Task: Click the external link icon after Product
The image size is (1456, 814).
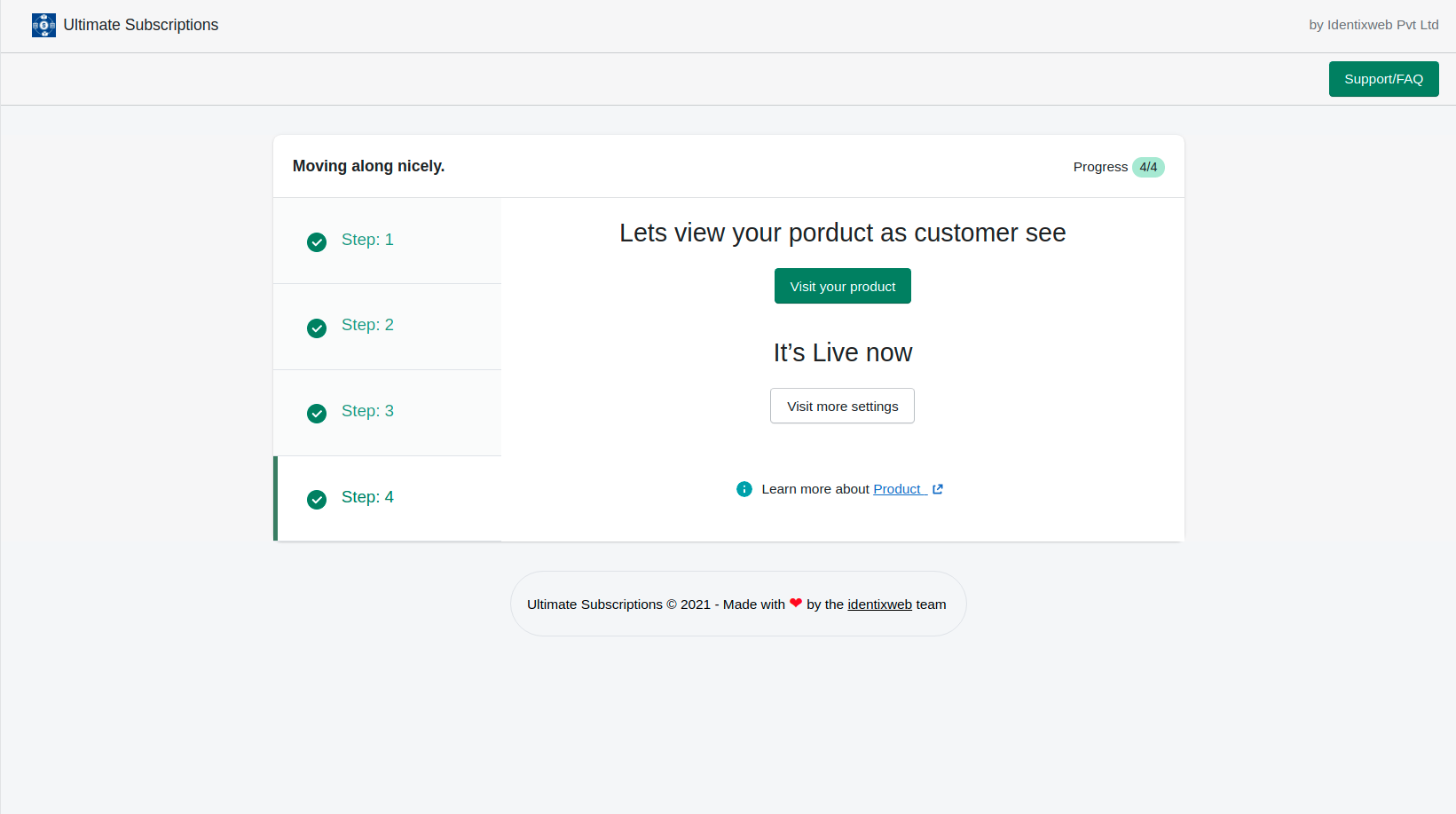Action: tap(938, 489)
